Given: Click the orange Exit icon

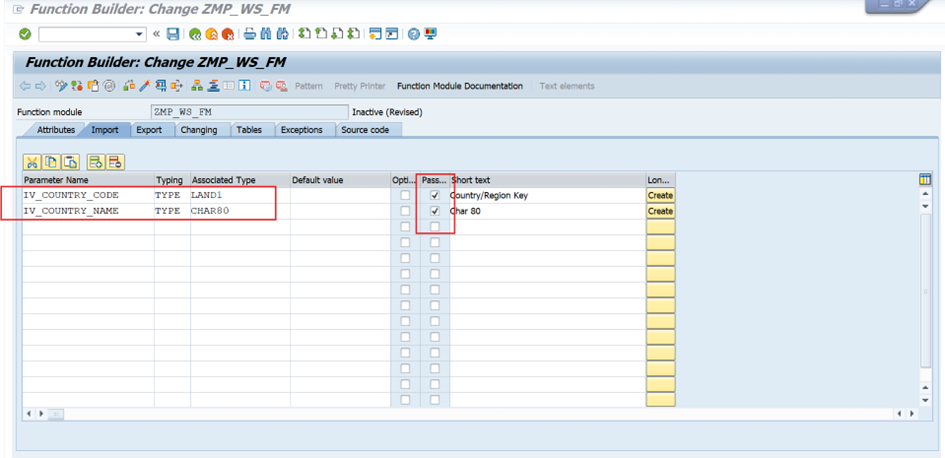Looking at the screenshot, I should (x=211, y=34).
